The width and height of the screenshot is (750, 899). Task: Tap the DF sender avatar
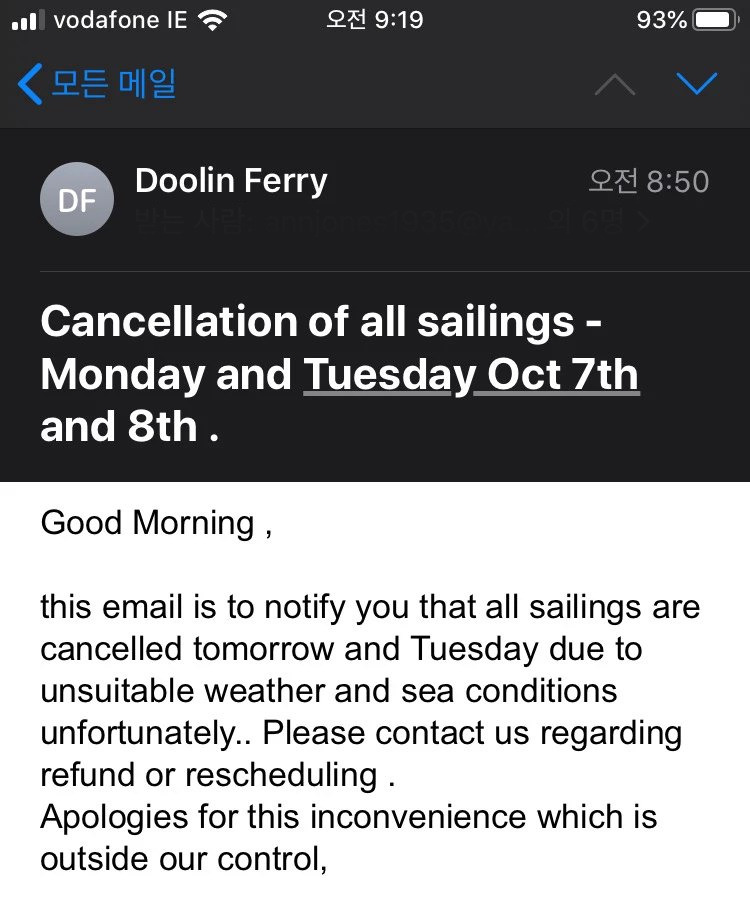76,199
